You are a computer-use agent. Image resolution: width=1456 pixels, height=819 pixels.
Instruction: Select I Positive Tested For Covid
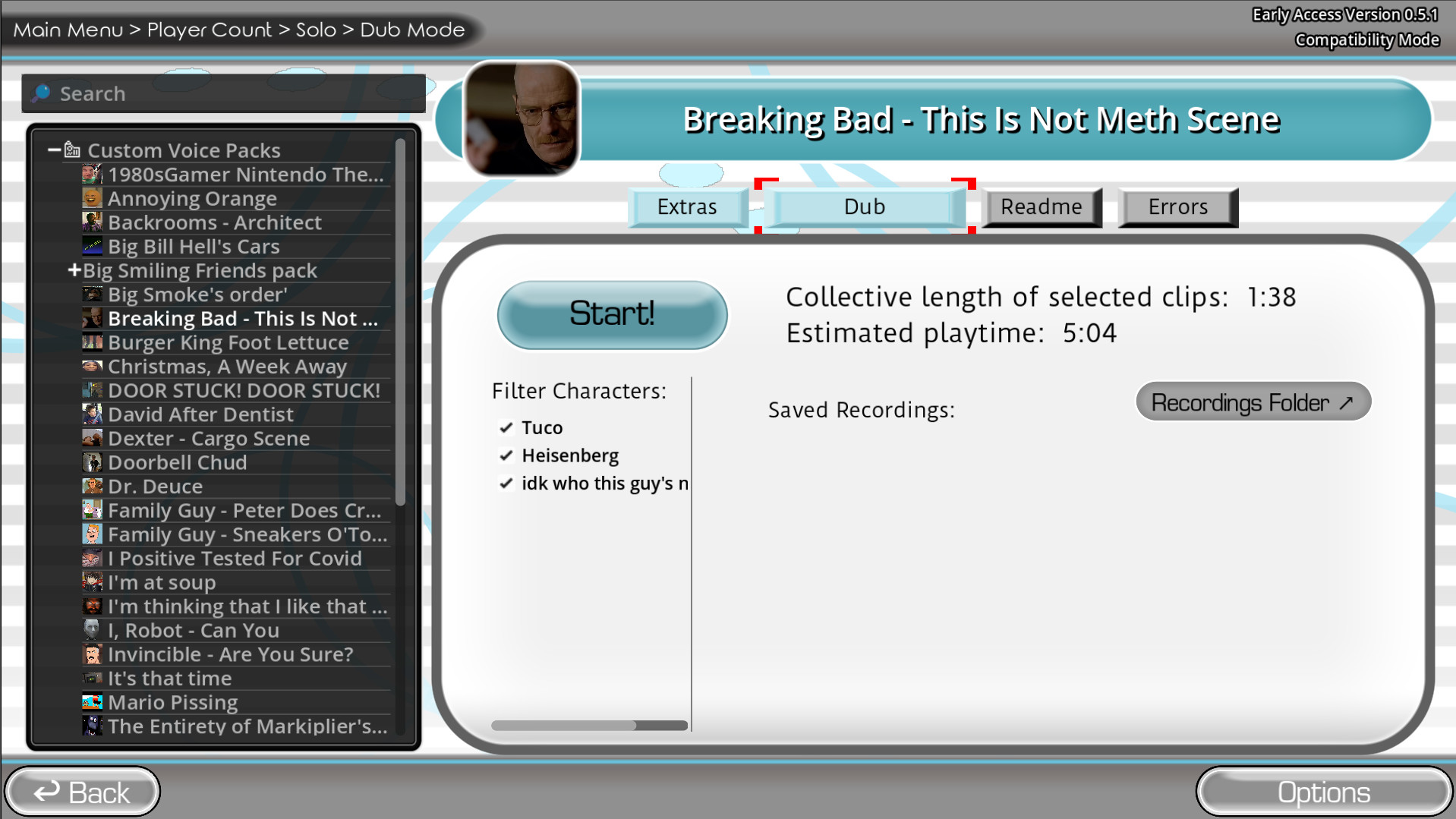(235, 559)
